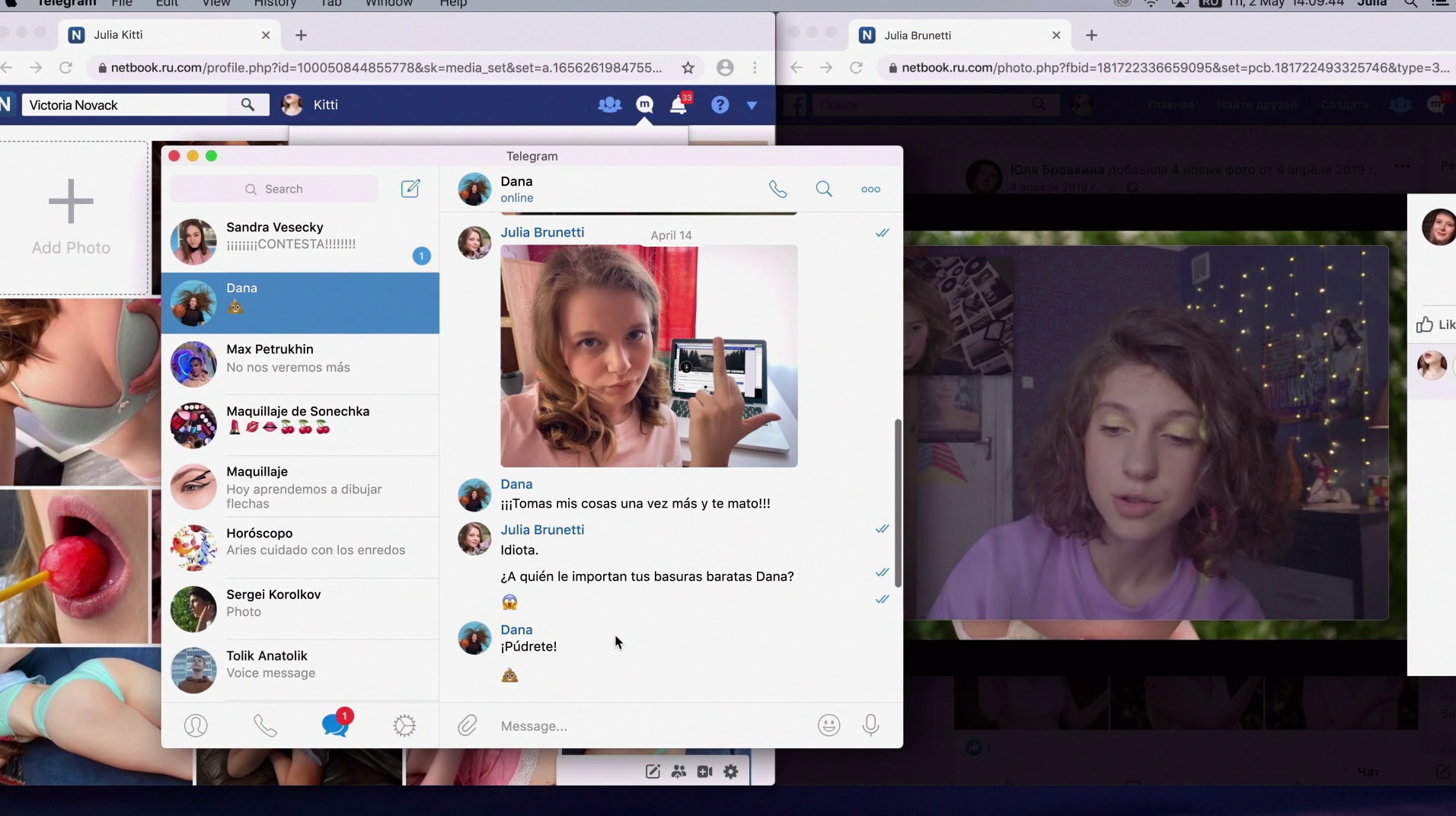The image size is (1456, 816).
Task: Open the Telegram Contacts tab
Action: click(196, 725)
